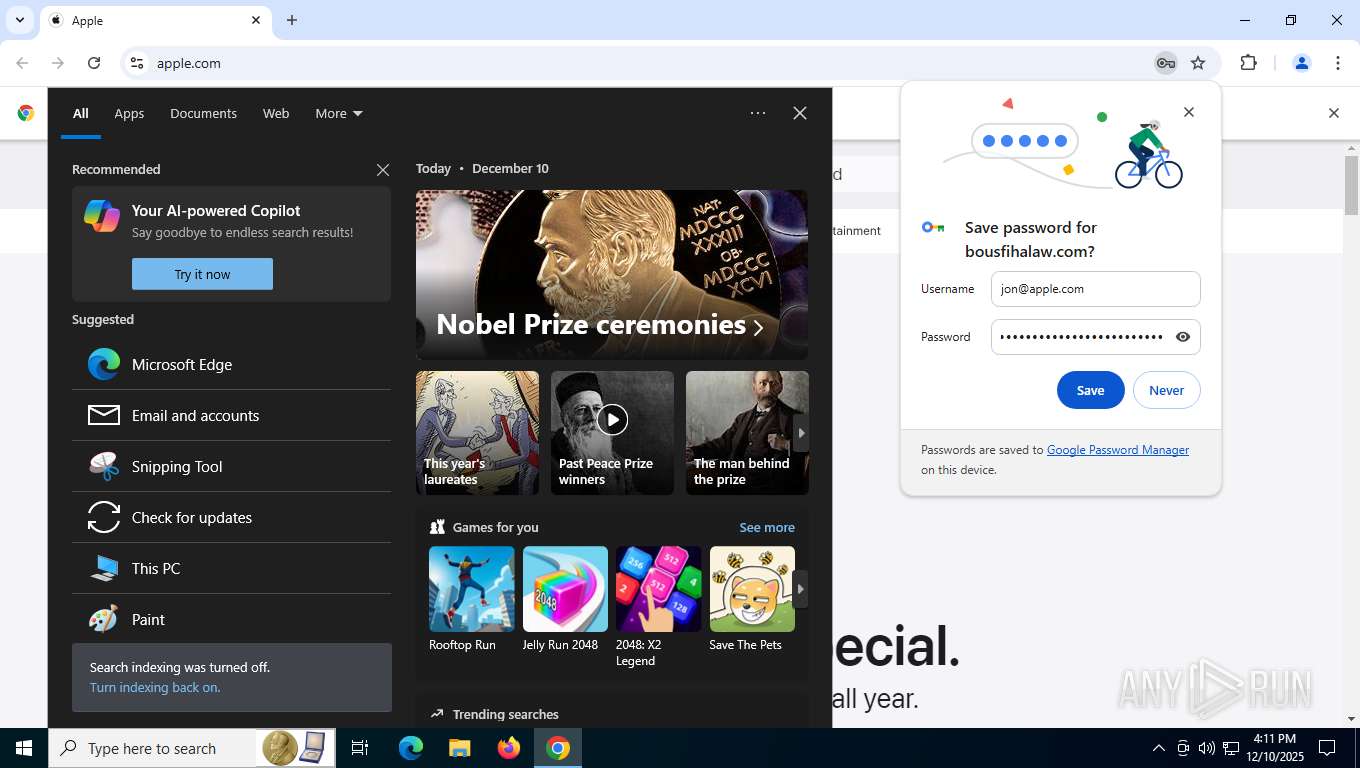Switch to the Documents search tab

203,113
